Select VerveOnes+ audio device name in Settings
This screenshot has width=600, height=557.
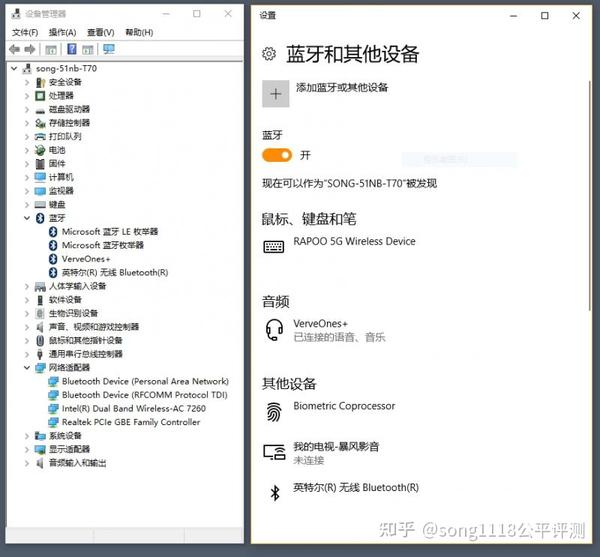coord(320,324)
